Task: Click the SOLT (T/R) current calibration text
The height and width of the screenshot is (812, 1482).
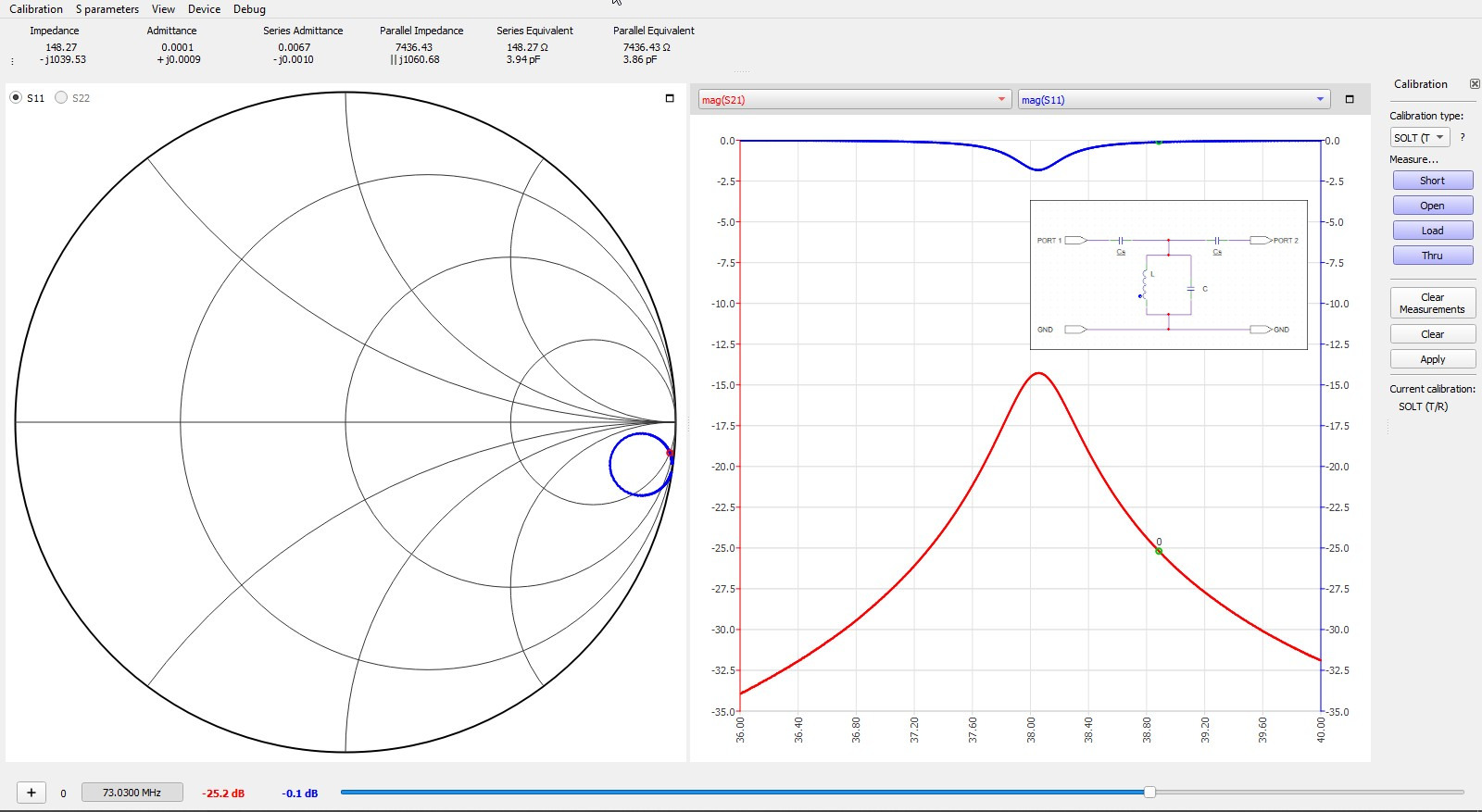Action: [x=1423, y=406]
